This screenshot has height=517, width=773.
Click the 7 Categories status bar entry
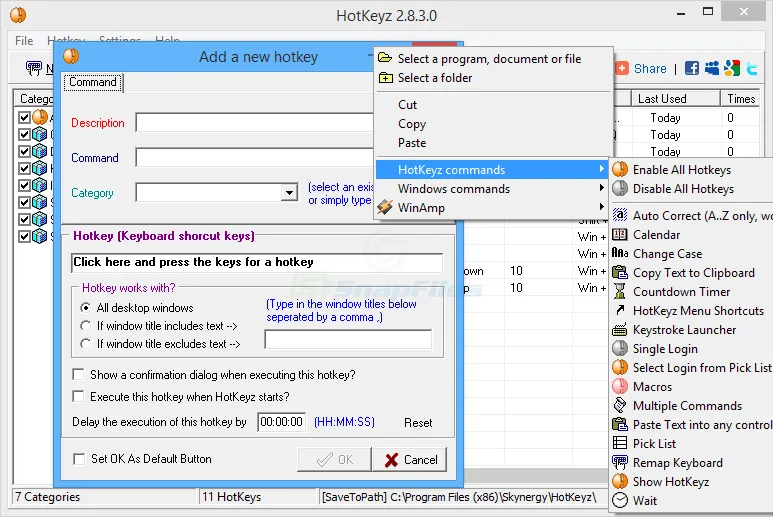click(x=104, y=497)
